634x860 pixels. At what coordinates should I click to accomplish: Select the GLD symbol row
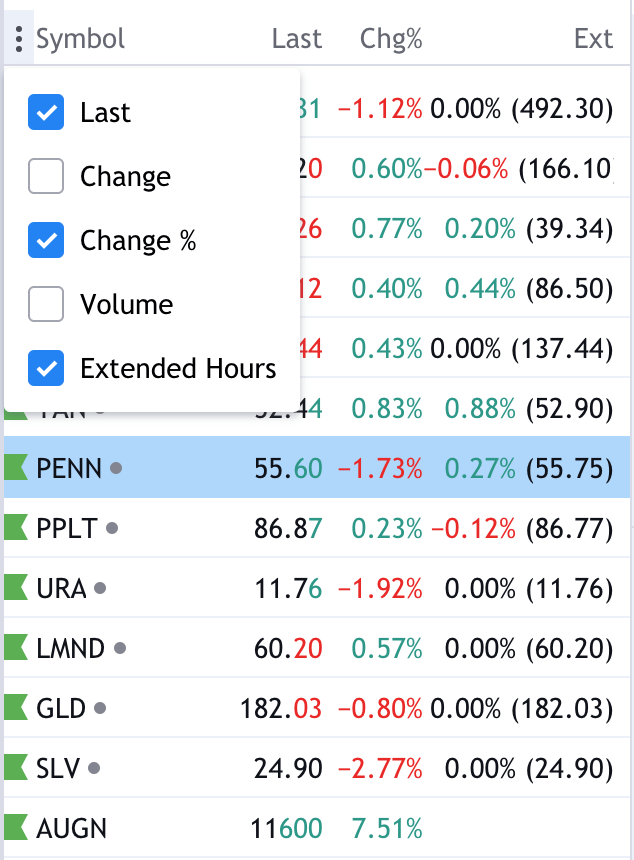pos(317,708)
